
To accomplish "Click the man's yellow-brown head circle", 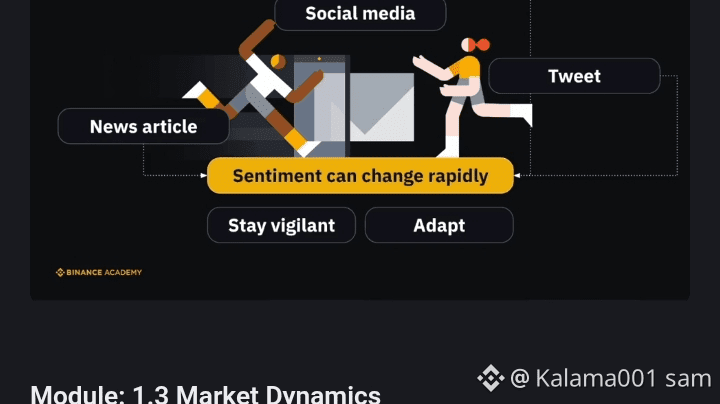I will click(x=278, y=62).
